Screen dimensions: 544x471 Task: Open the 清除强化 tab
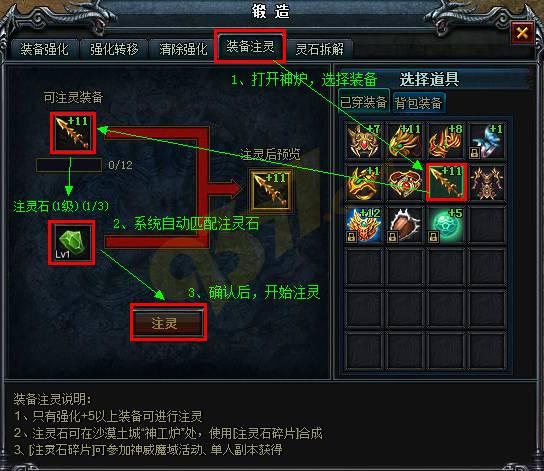[x=184, y=49]
